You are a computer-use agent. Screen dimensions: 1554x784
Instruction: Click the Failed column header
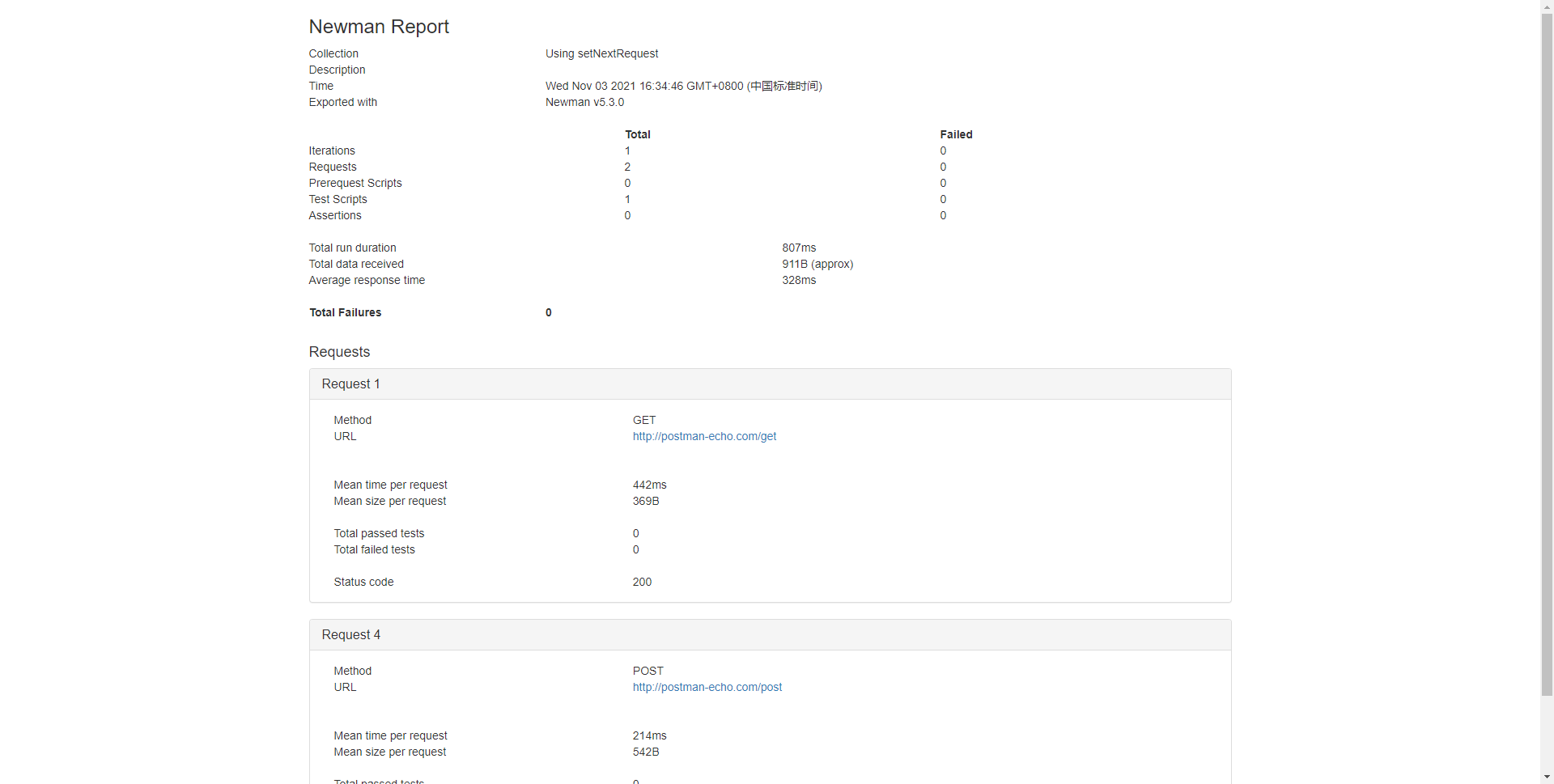click(x=956, y=134)
